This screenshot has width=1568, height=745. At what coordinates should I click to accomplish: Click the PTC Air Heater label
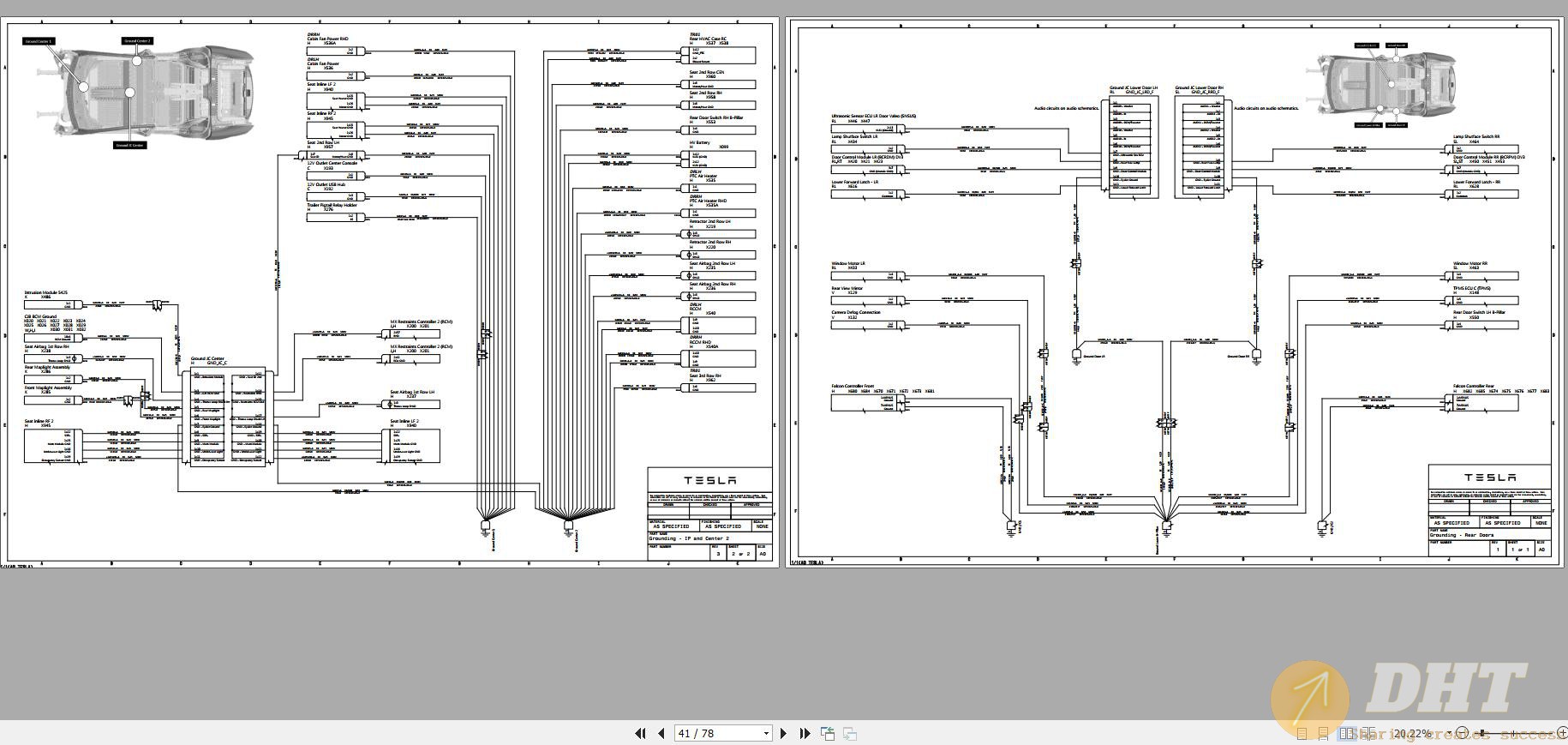coord(703,177)
